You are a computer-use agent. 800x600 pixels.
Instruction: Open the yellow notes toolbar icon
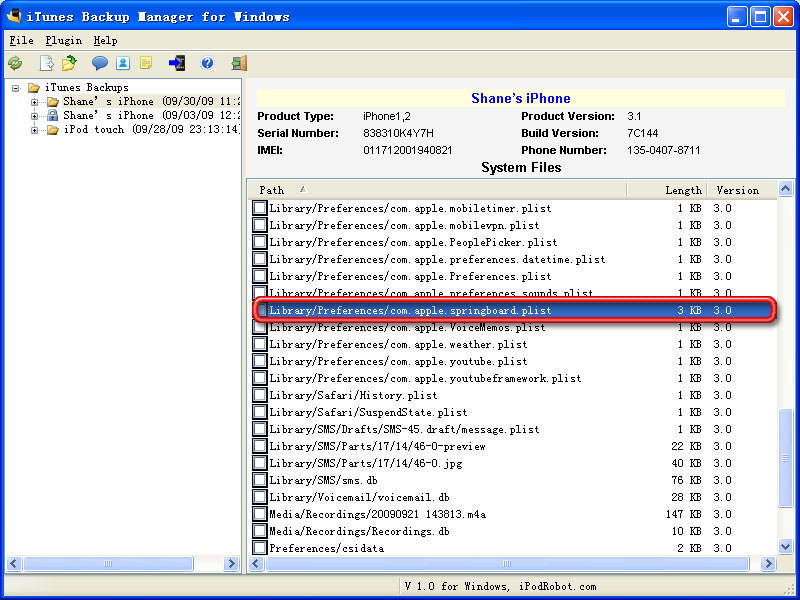pyautogui.click(x=146, y=63)
